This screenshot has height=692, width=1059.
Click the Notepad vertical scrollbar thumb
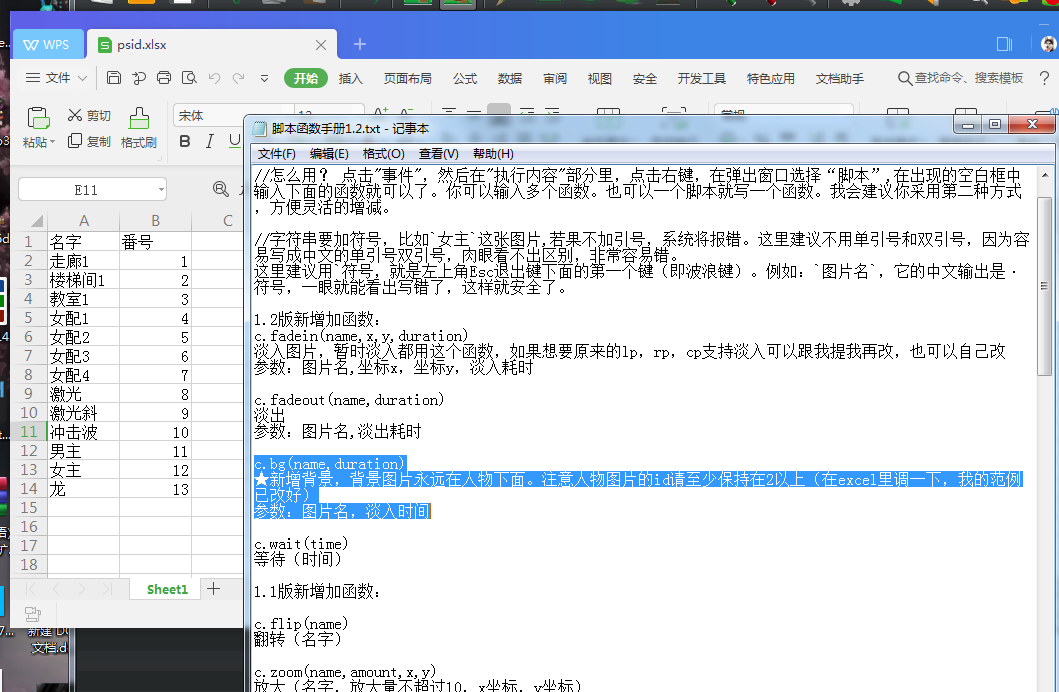1044,286
